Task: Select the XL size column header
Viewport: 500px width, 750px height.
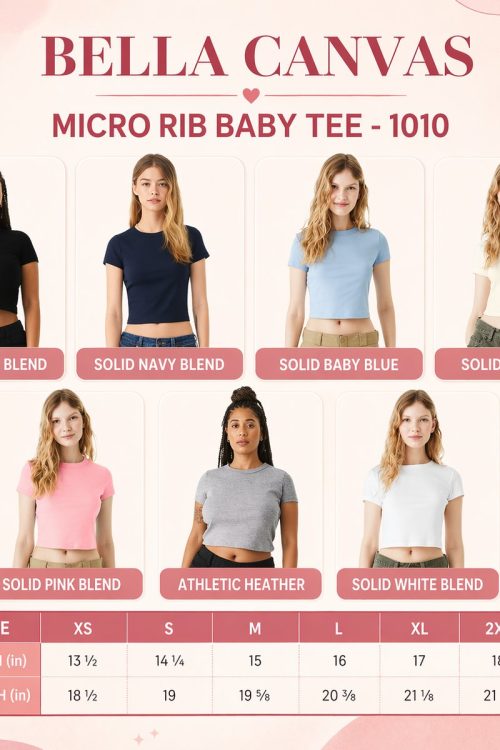Action: coord(420,628)
